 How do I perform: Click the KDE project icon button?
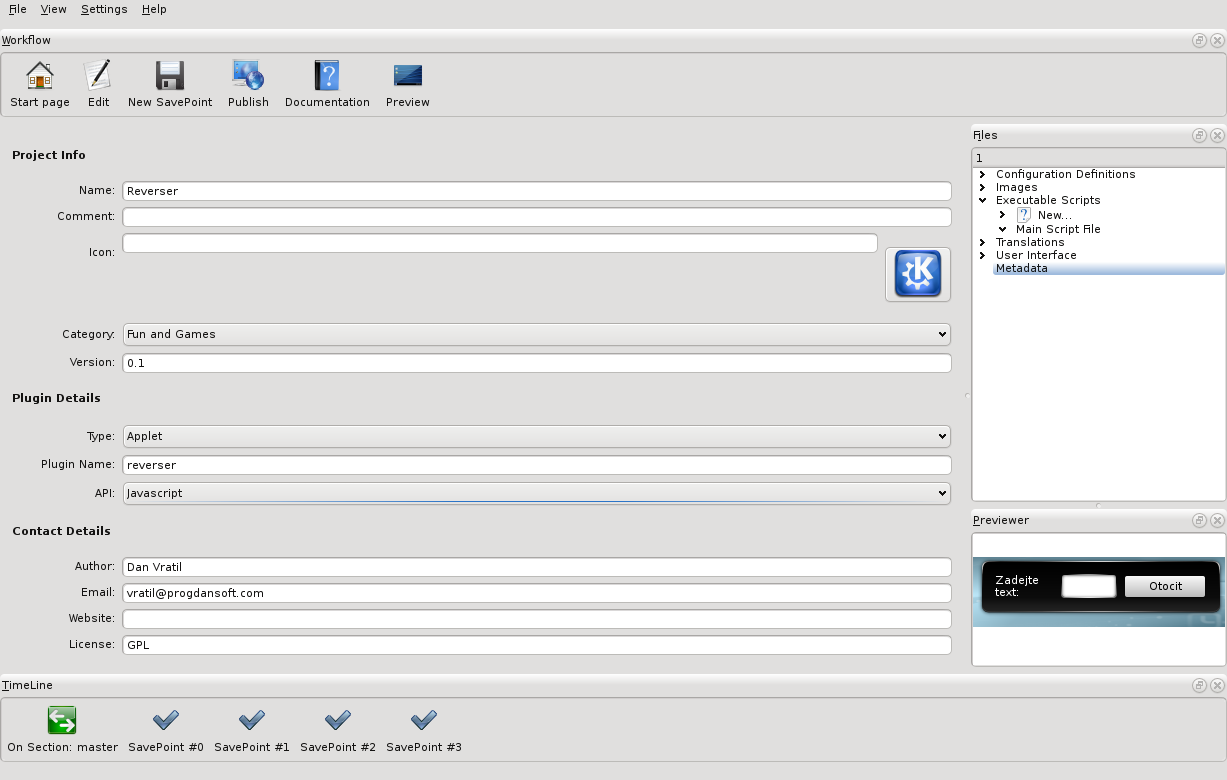click(x=917, y=274)
